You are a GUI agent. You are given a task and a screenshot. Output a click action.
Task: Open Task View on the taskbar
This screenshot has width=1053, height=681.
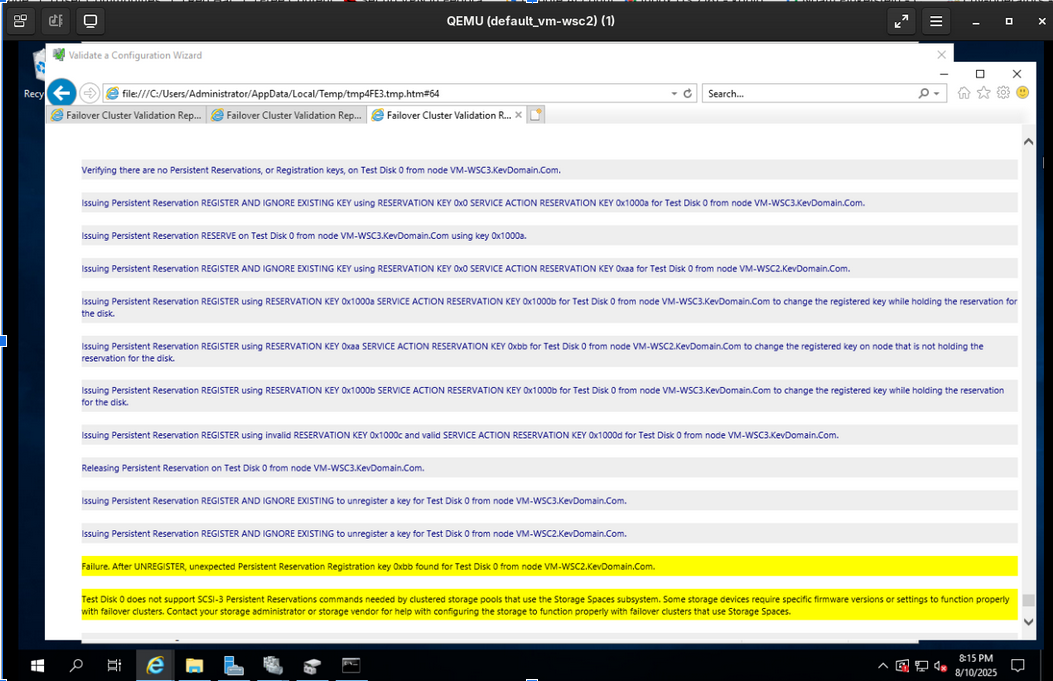[115, 666]
